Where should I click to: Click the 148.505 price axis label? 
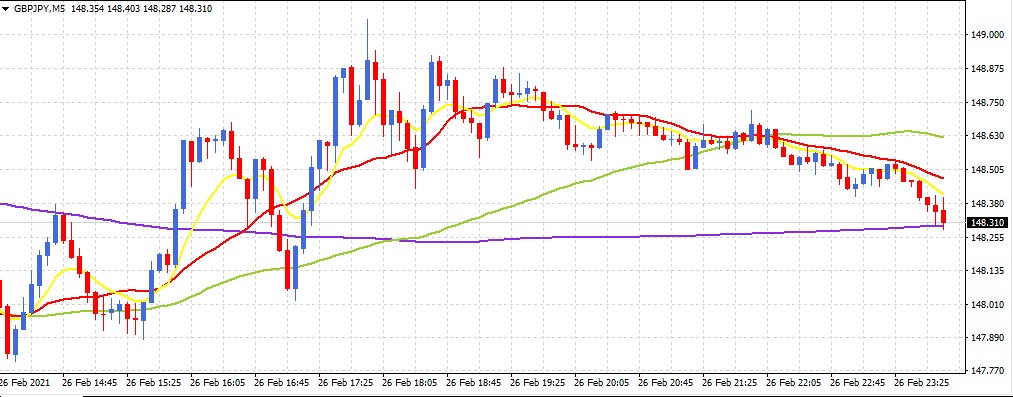coord(987,170)
